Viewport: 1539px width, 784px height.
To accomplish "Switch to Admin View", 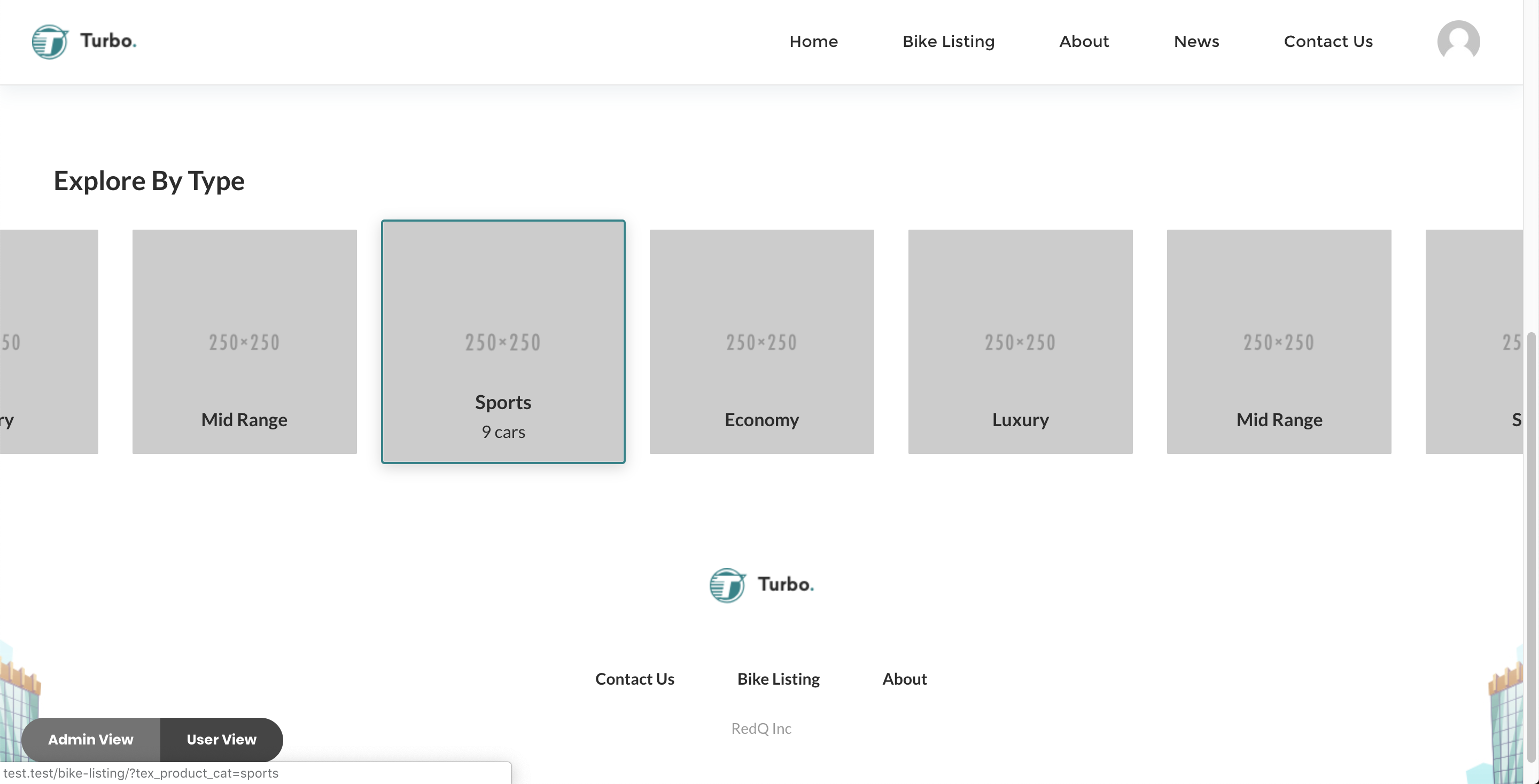I will [x=91, y=739].
